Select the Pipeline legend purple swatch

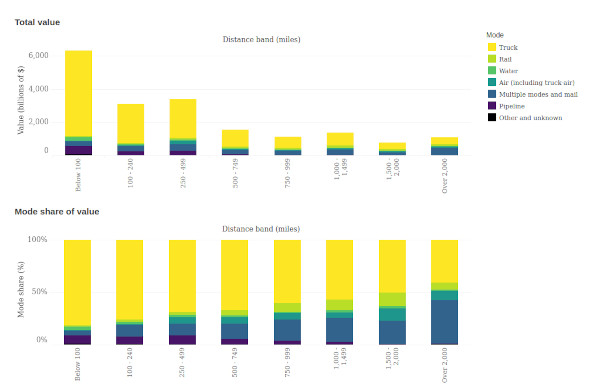(492, 106)
